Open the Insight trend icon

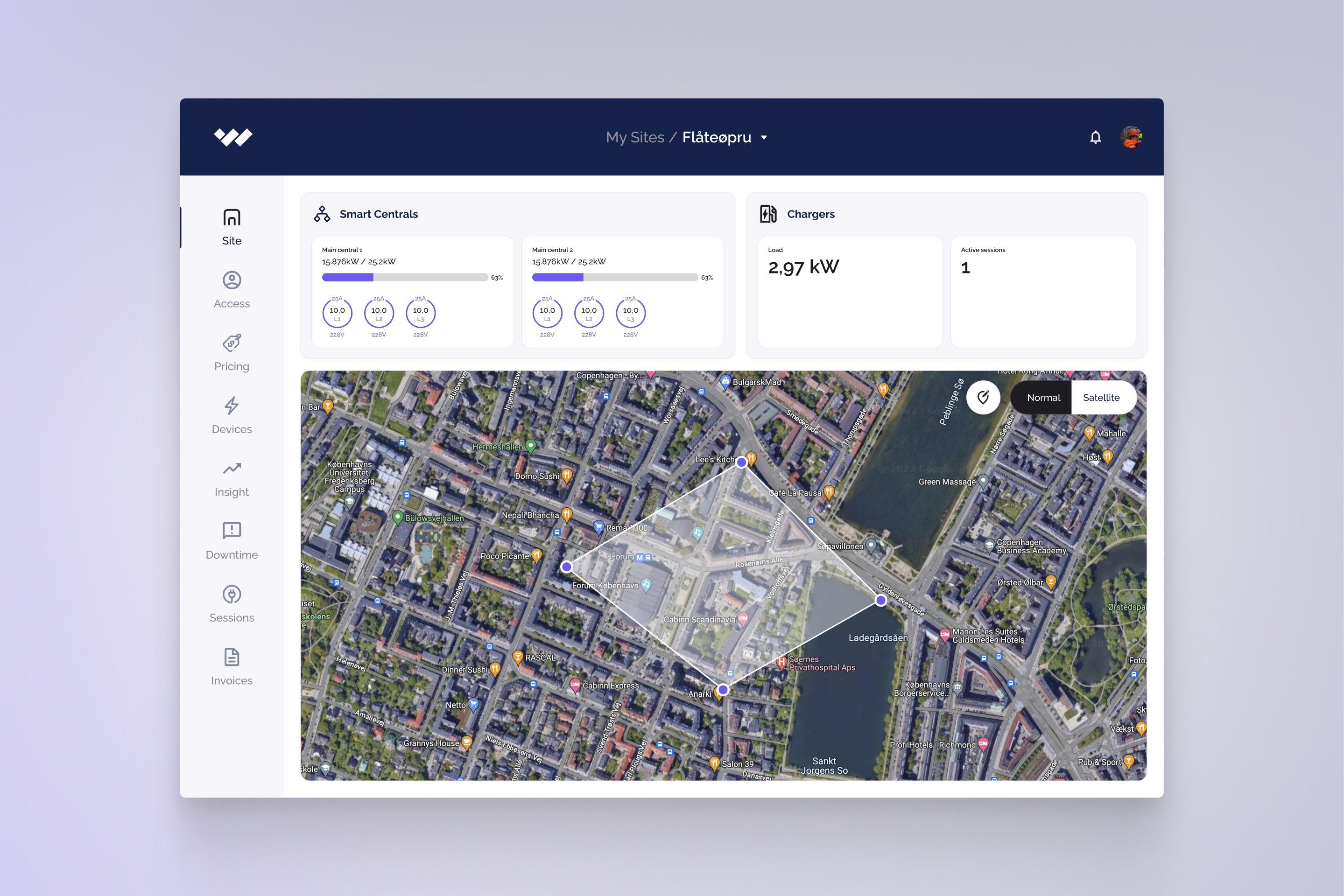coord(232,469)
